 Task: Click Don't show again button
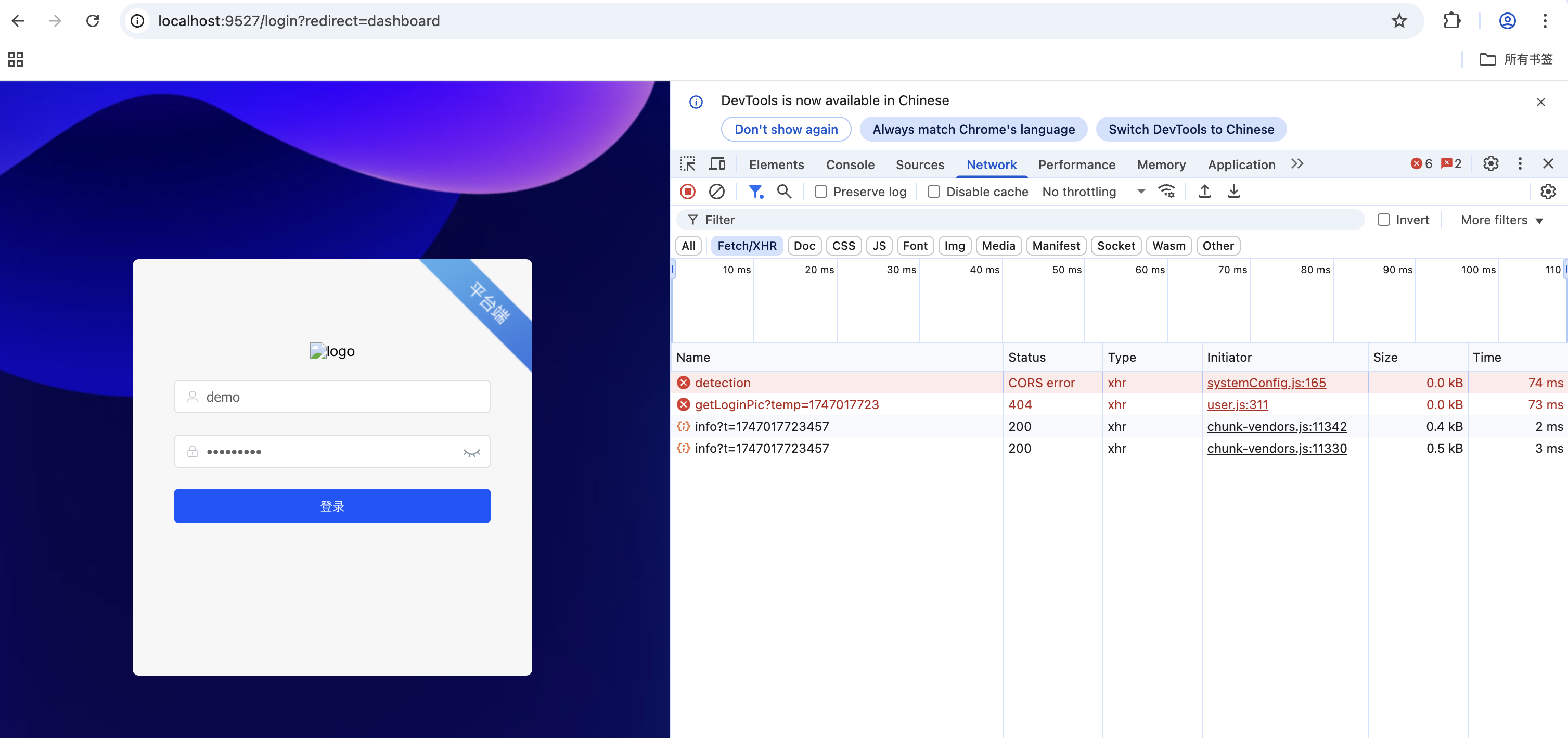tap(786, 129)
